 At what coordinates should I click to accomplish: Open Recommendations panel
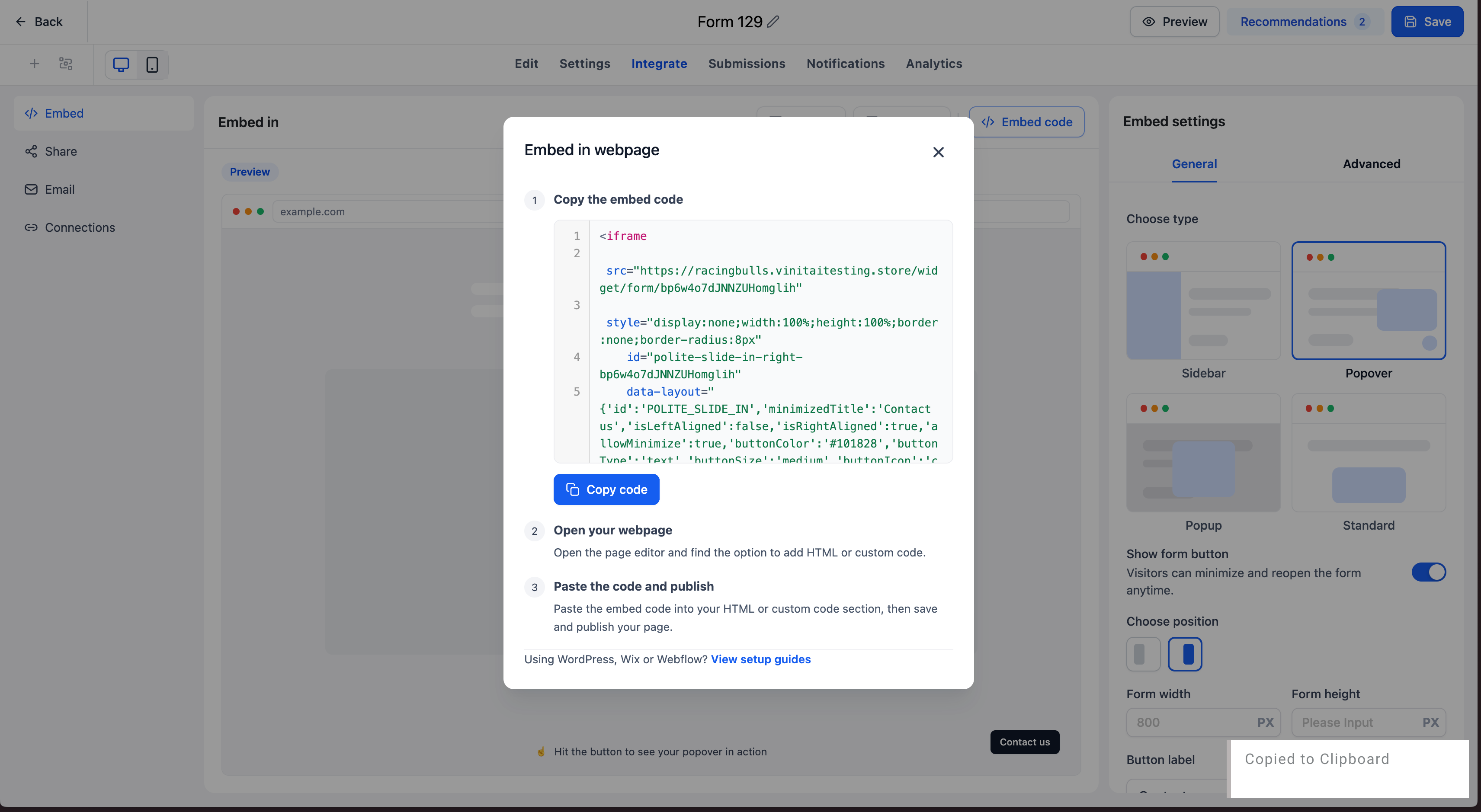tap(1304, 22)
